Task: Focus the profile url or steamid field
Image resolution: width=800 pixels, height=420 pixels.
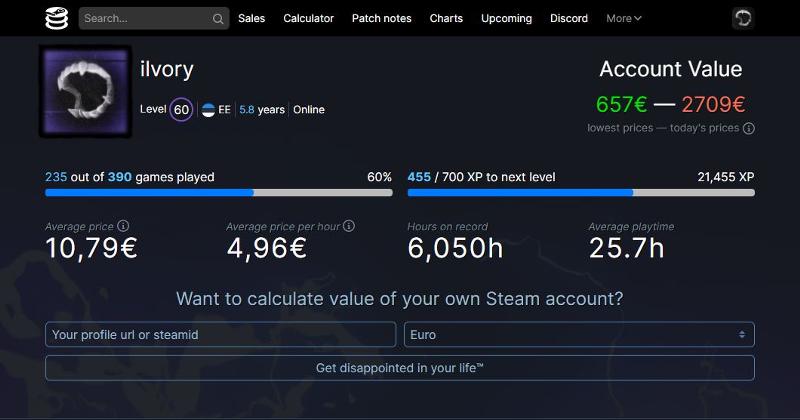Action: (220, 335)
